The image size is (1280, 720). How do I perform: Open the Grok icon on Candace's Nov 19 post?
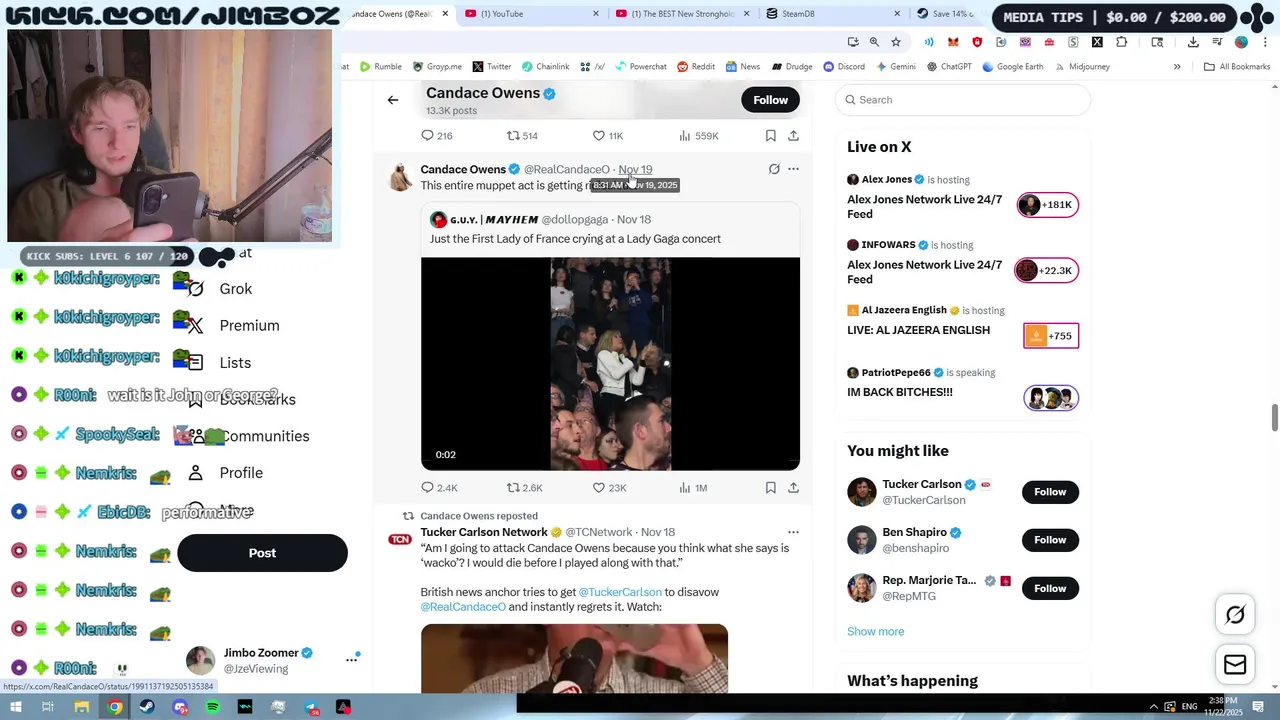click(x=774, y=169)
